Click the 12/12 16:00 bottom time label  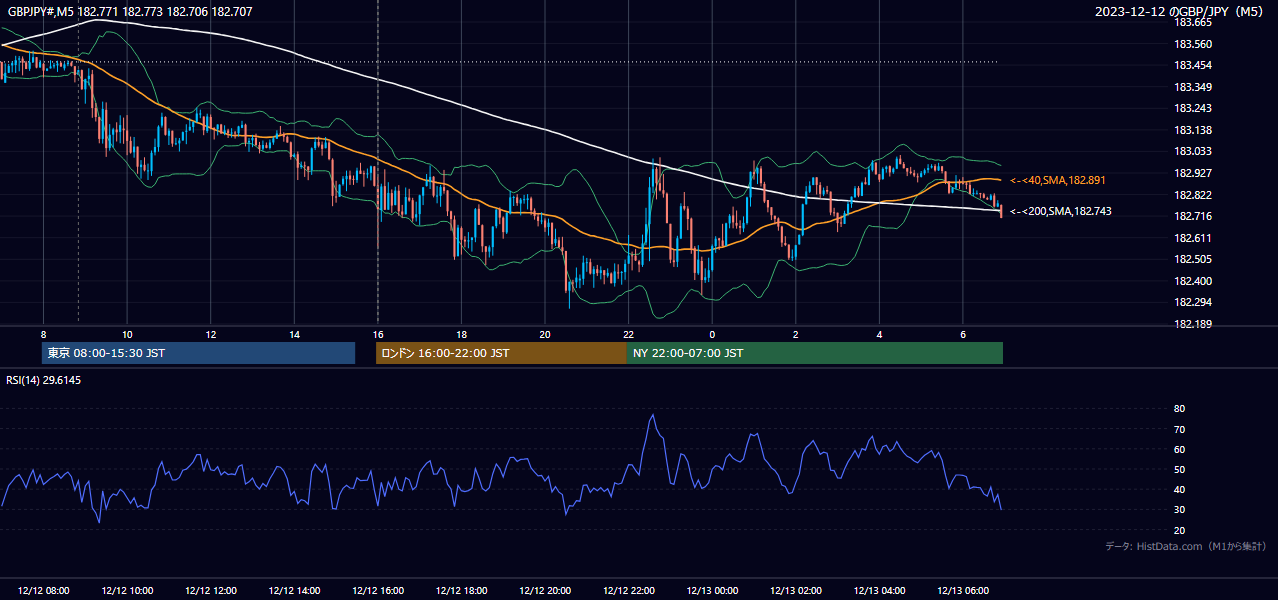point(378,591)
